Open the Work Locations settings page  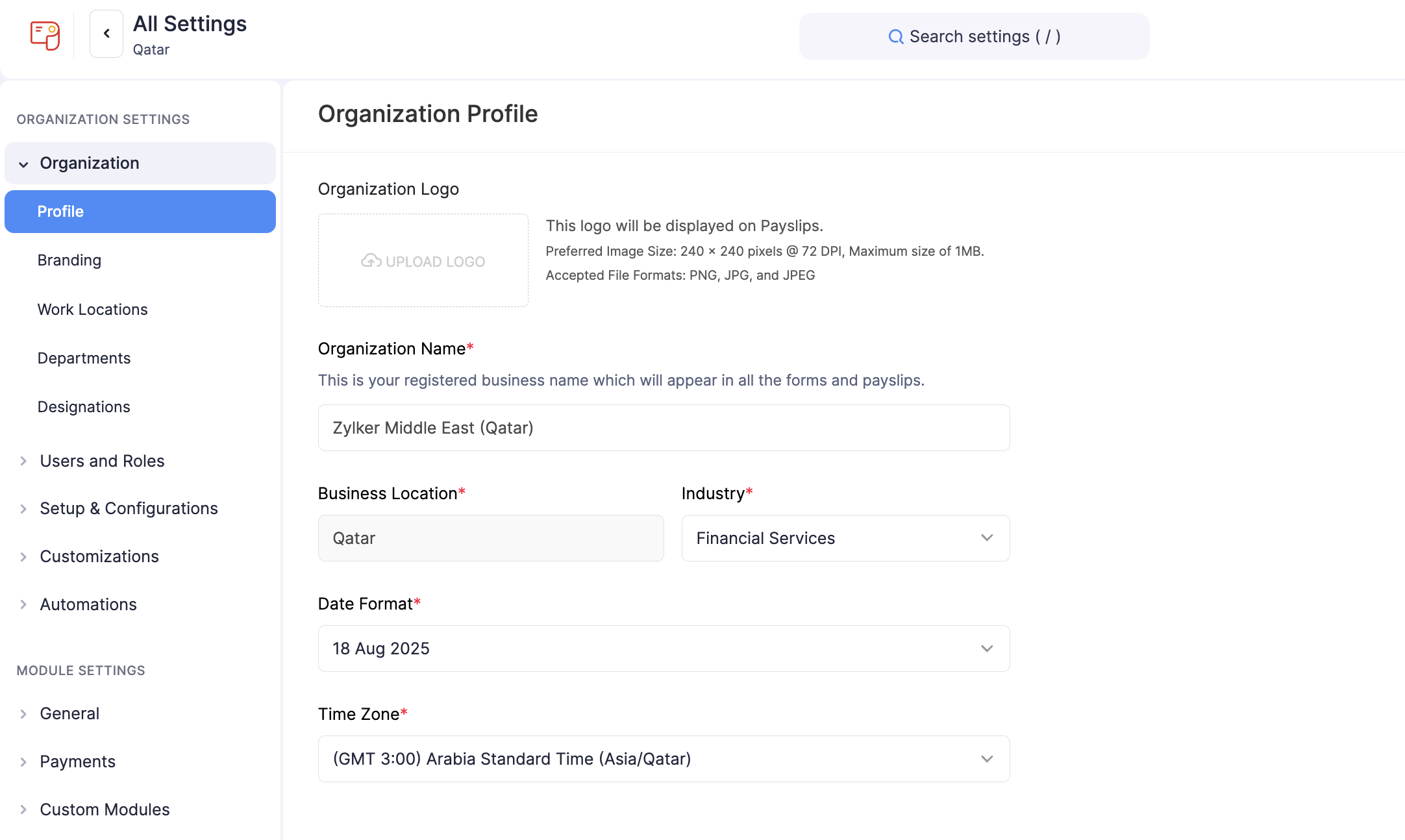(x=92, y=309)
